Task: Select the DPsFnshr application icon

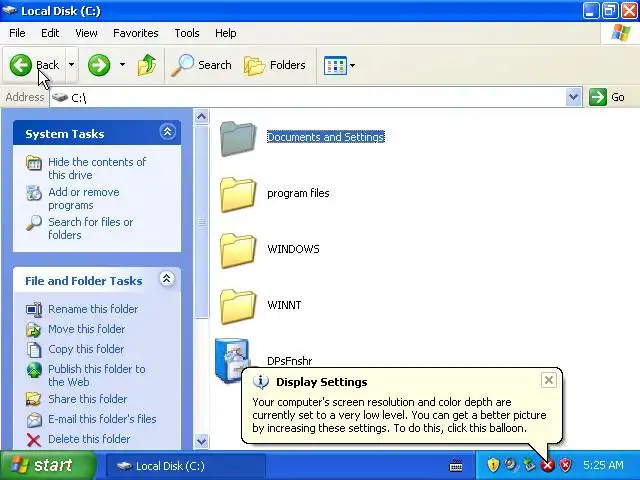Action: tap(233, 360)
